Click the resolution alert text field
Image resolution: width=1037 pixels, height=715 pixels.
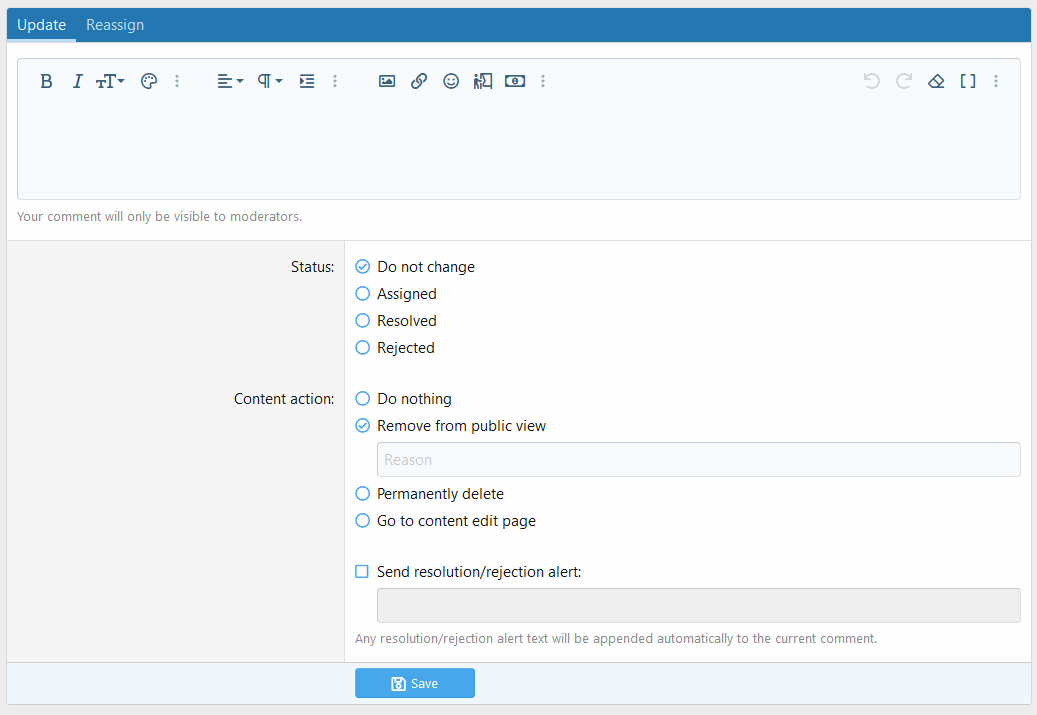698,605
